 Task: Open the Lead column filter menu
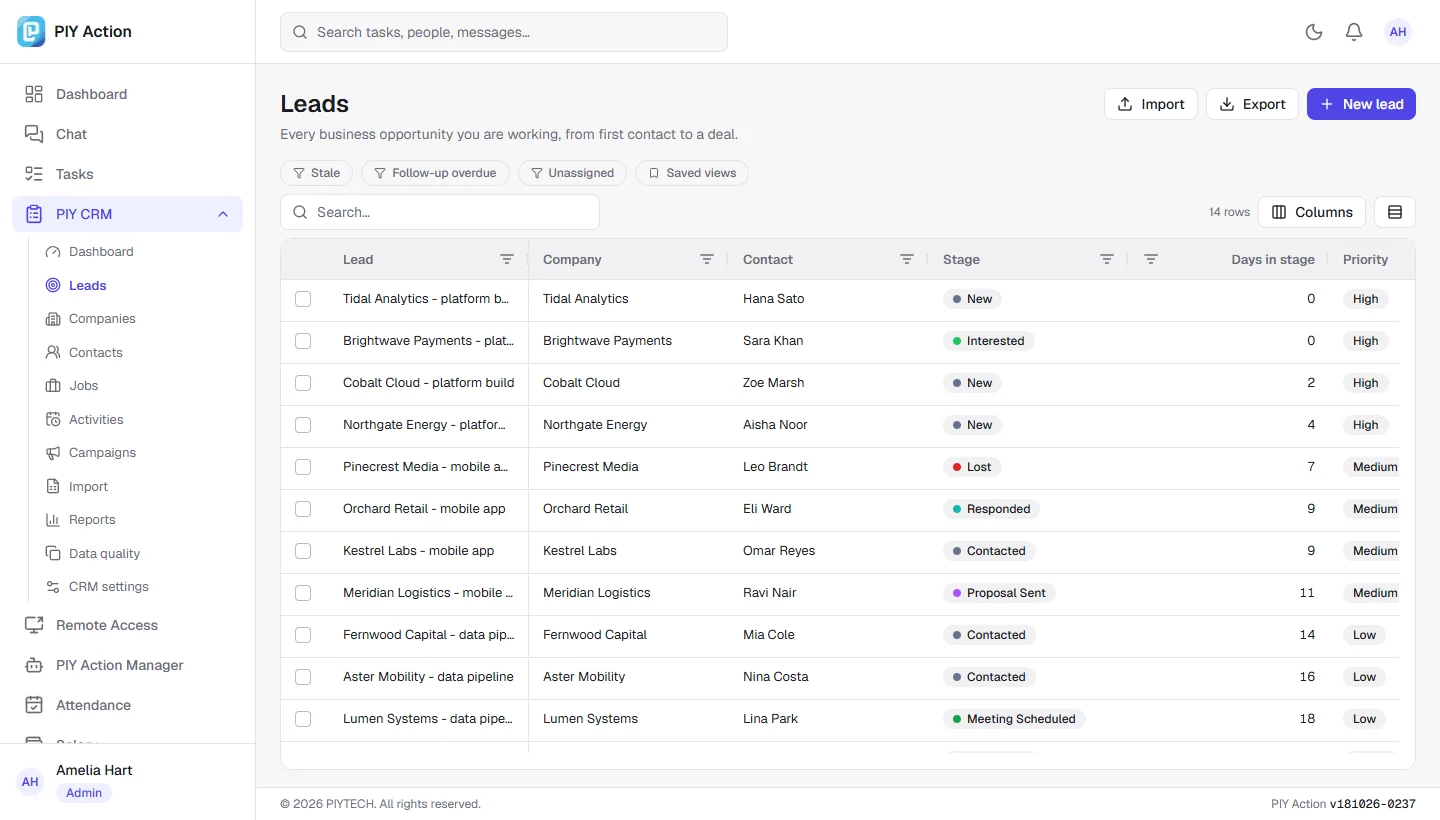[x=507, y=259]
